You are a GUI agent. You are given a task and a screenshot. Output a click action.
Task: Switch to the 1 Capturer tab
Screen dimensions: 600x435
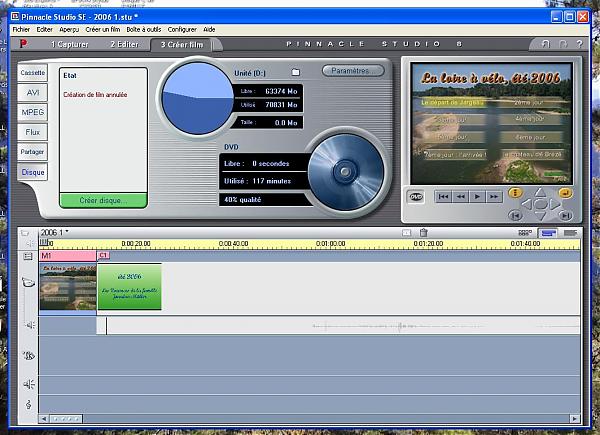pos(70,44)
